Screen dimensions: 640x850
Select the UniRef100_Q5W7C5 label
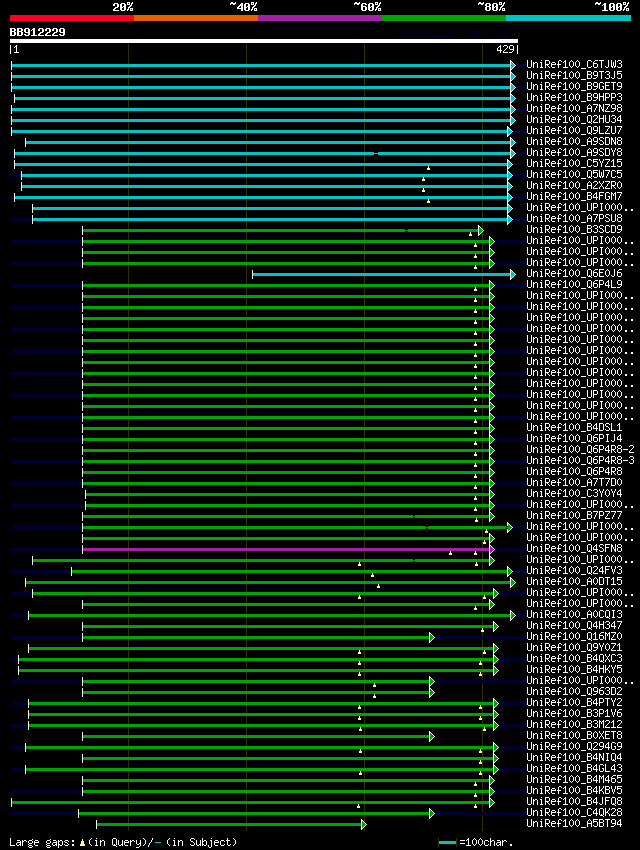[x=574, y=175]
